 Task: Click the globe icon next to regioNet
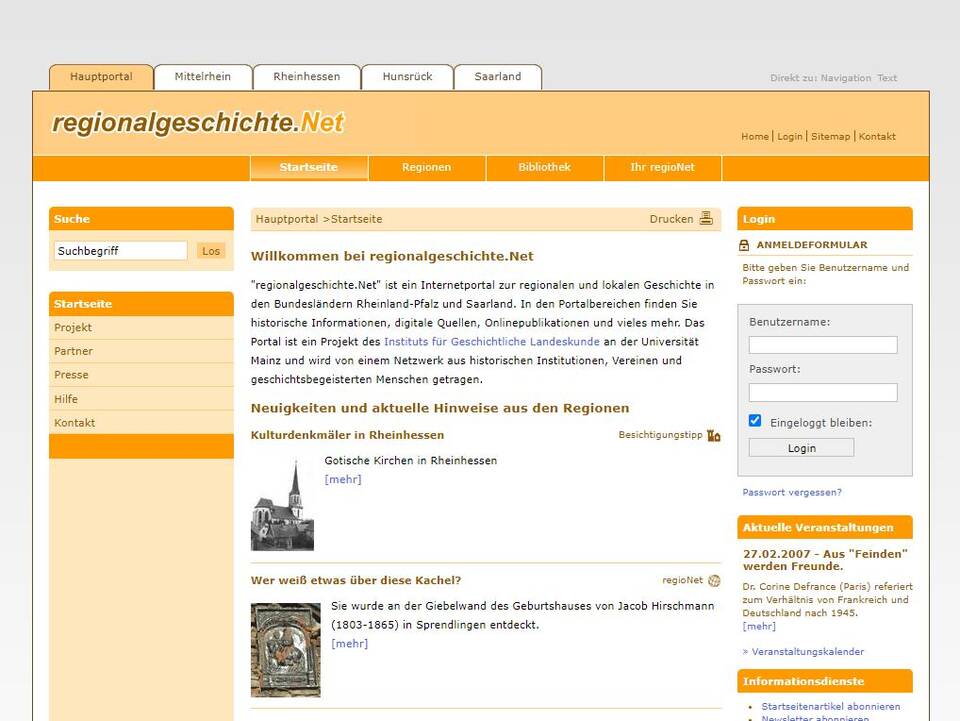pos(714,580)
